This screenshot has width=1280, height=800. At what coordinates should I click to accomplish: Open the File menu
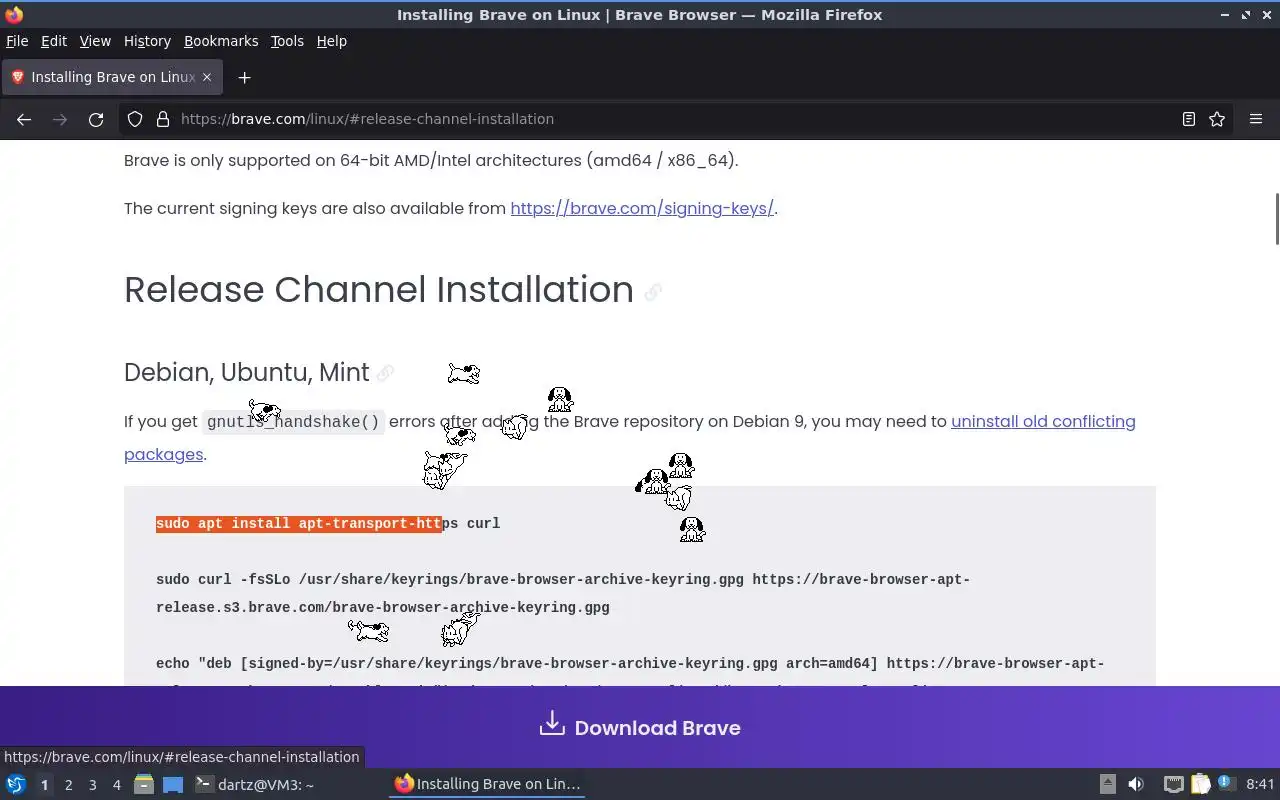[x=17, y=41]
